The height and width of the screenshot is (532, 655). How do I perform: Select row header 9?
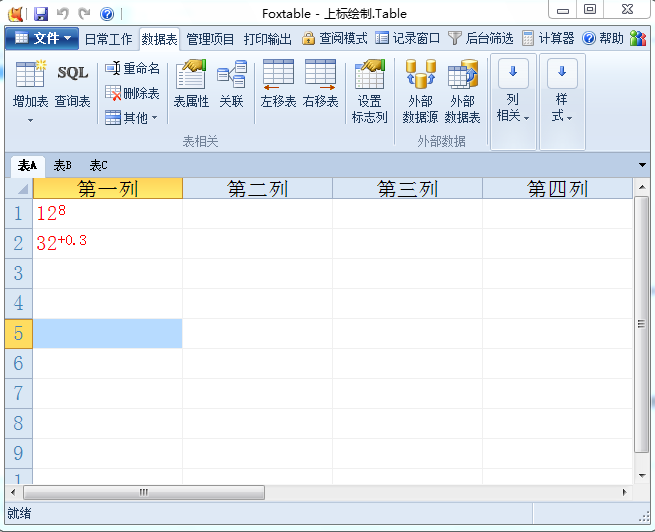(x=19, y=453)
